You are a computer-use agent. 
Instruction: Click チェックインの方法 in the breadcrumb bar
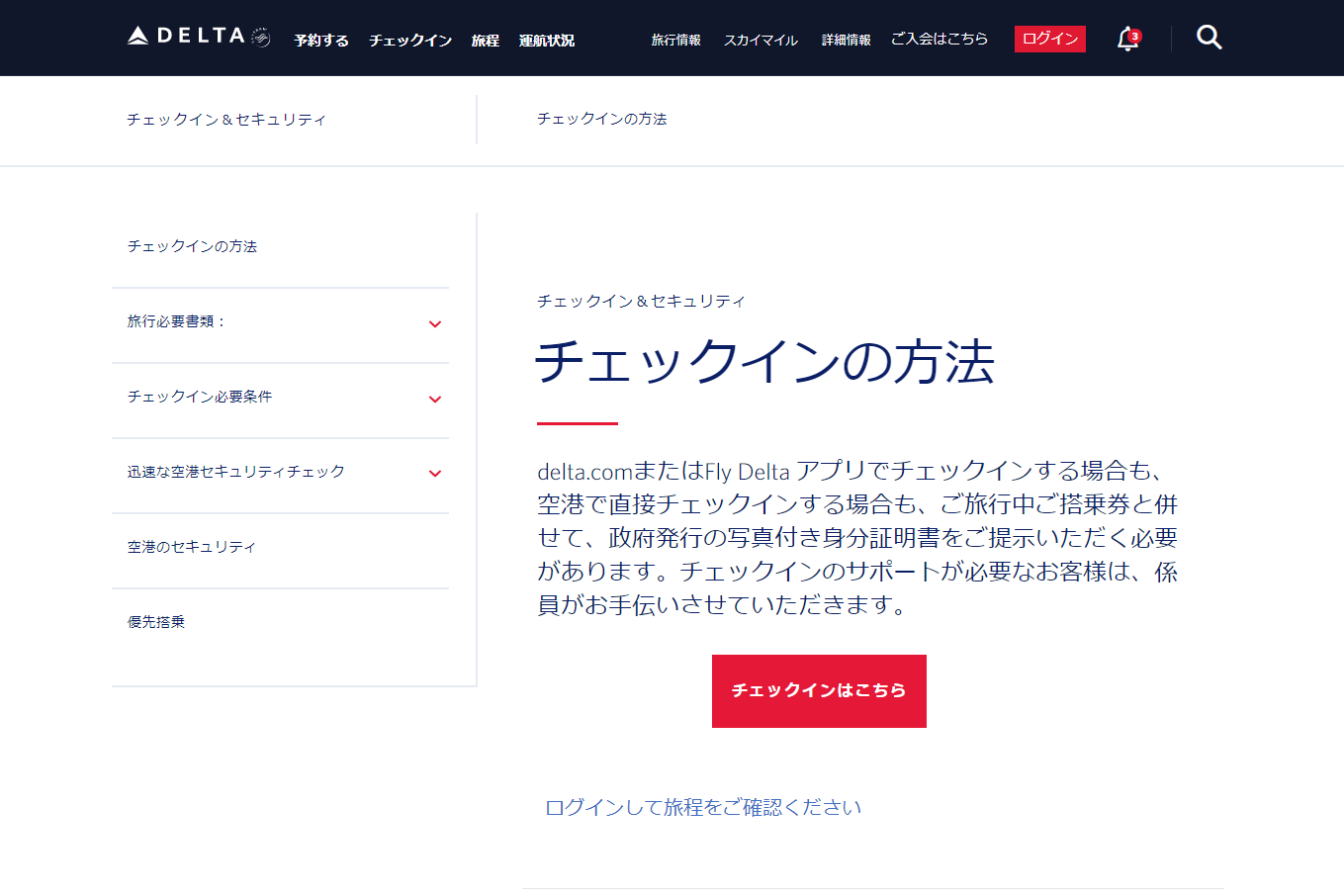(602, 119)
